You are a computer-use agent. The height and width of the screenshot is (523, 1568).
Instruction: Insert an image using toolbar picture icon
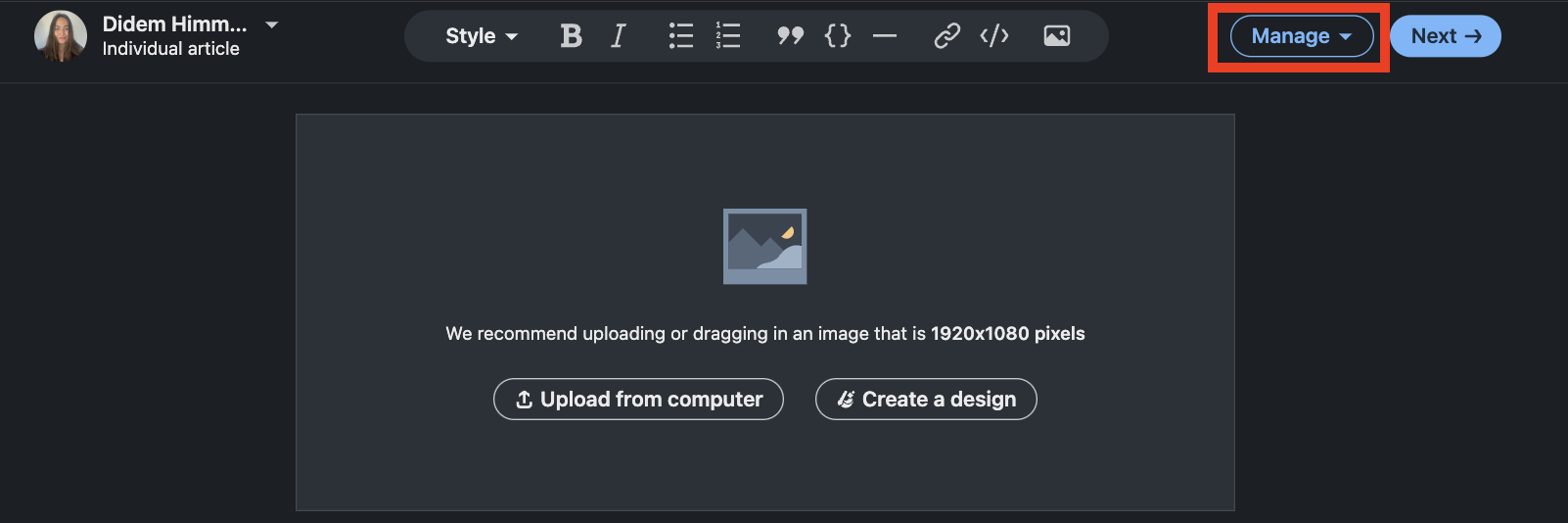coord(1057,36)
